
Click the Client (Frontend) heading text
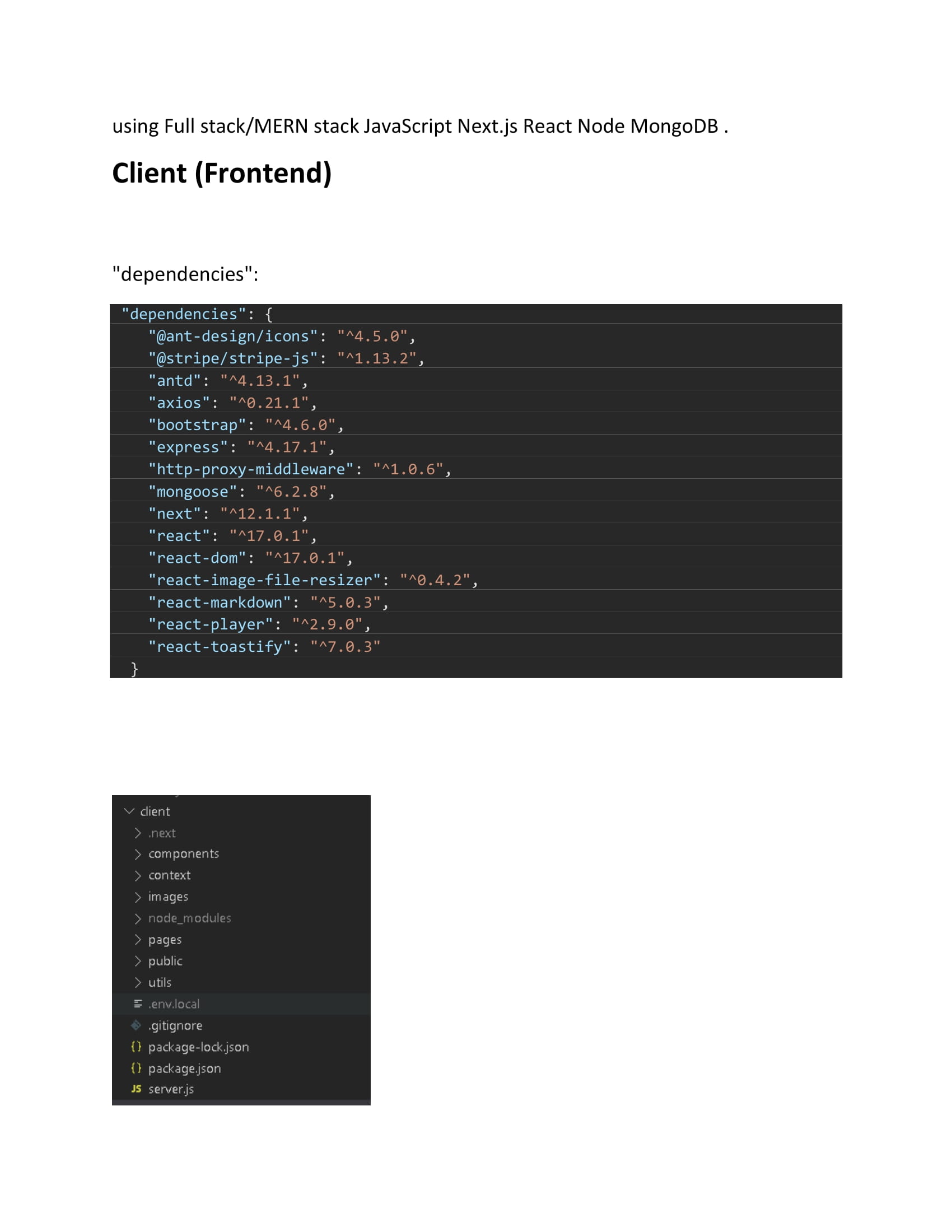[222, 173]
